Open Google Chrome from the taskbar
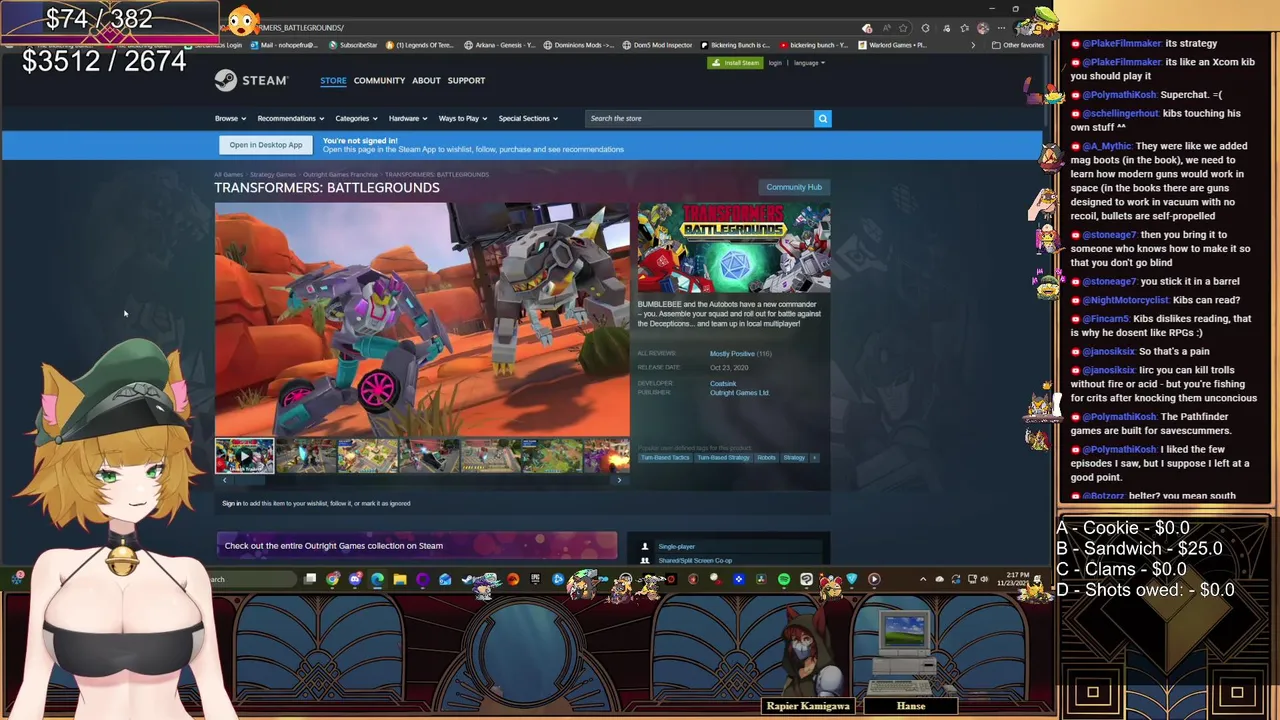The height and width of the screenshot is (720, 1280). click(x=333, y=579)
